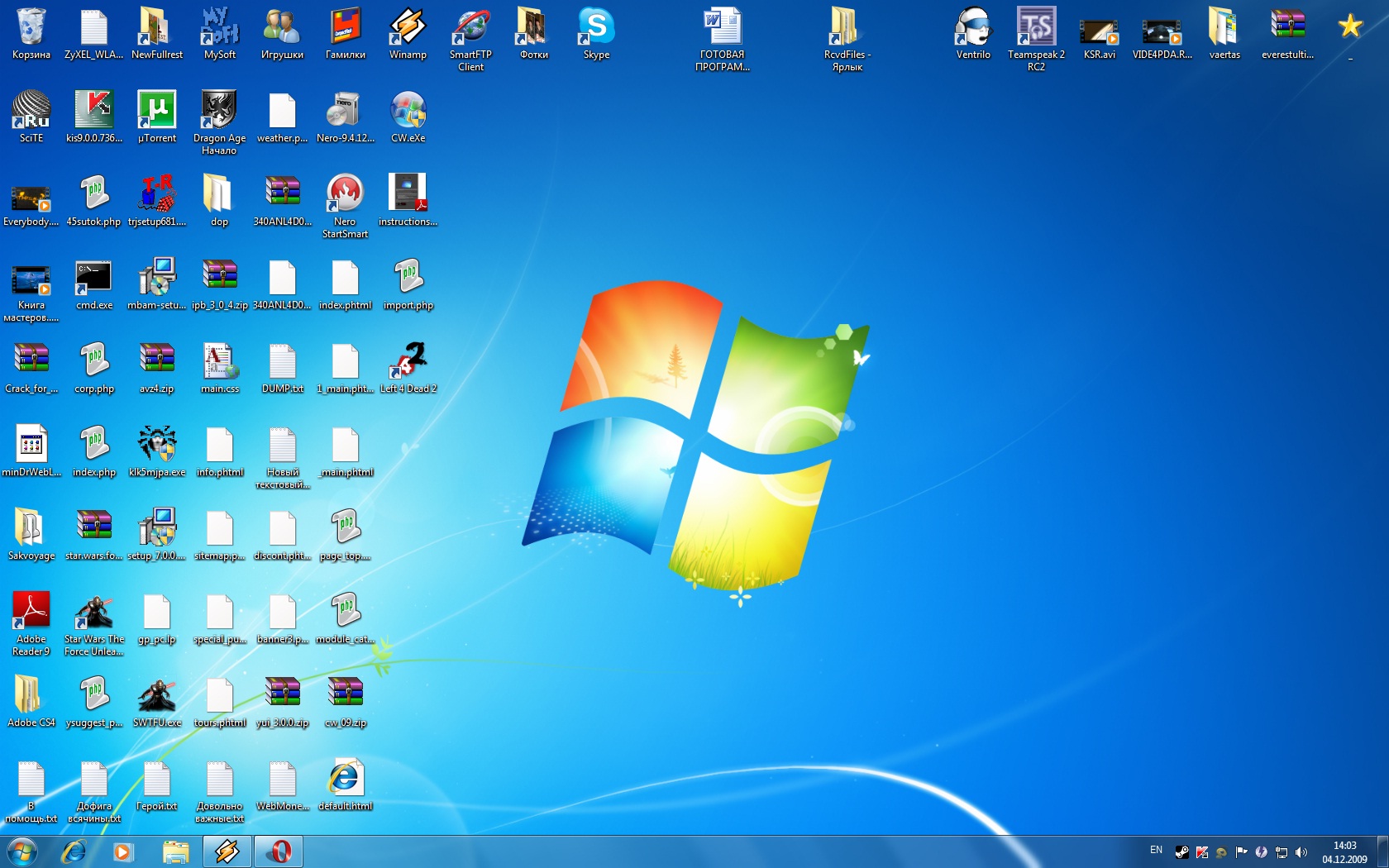
Task: Switch to Opera taskbar button
Action: 279,851
